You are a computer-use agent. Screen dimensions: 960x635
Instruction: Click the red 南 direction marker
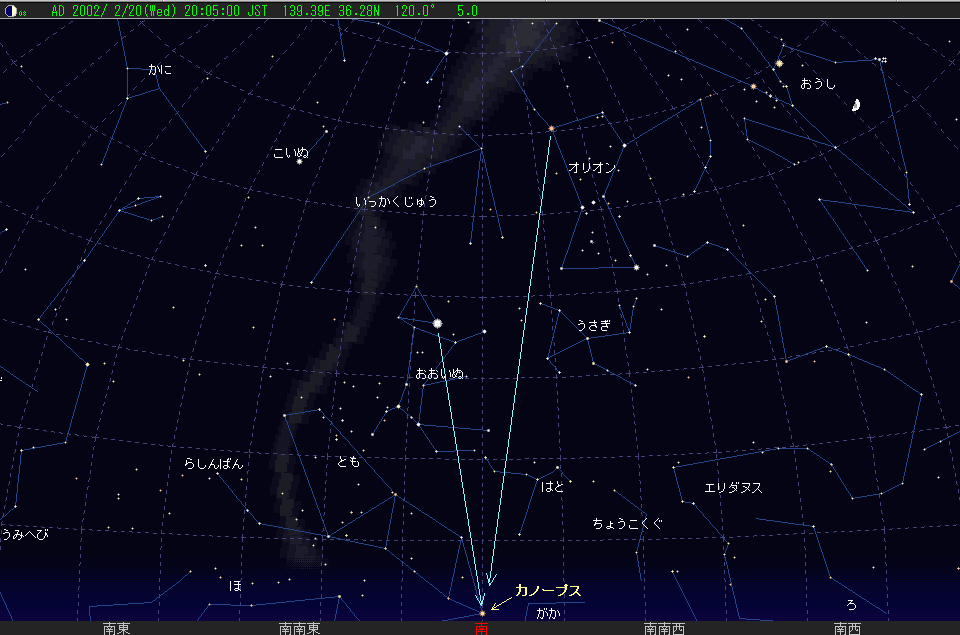point(481,628)
